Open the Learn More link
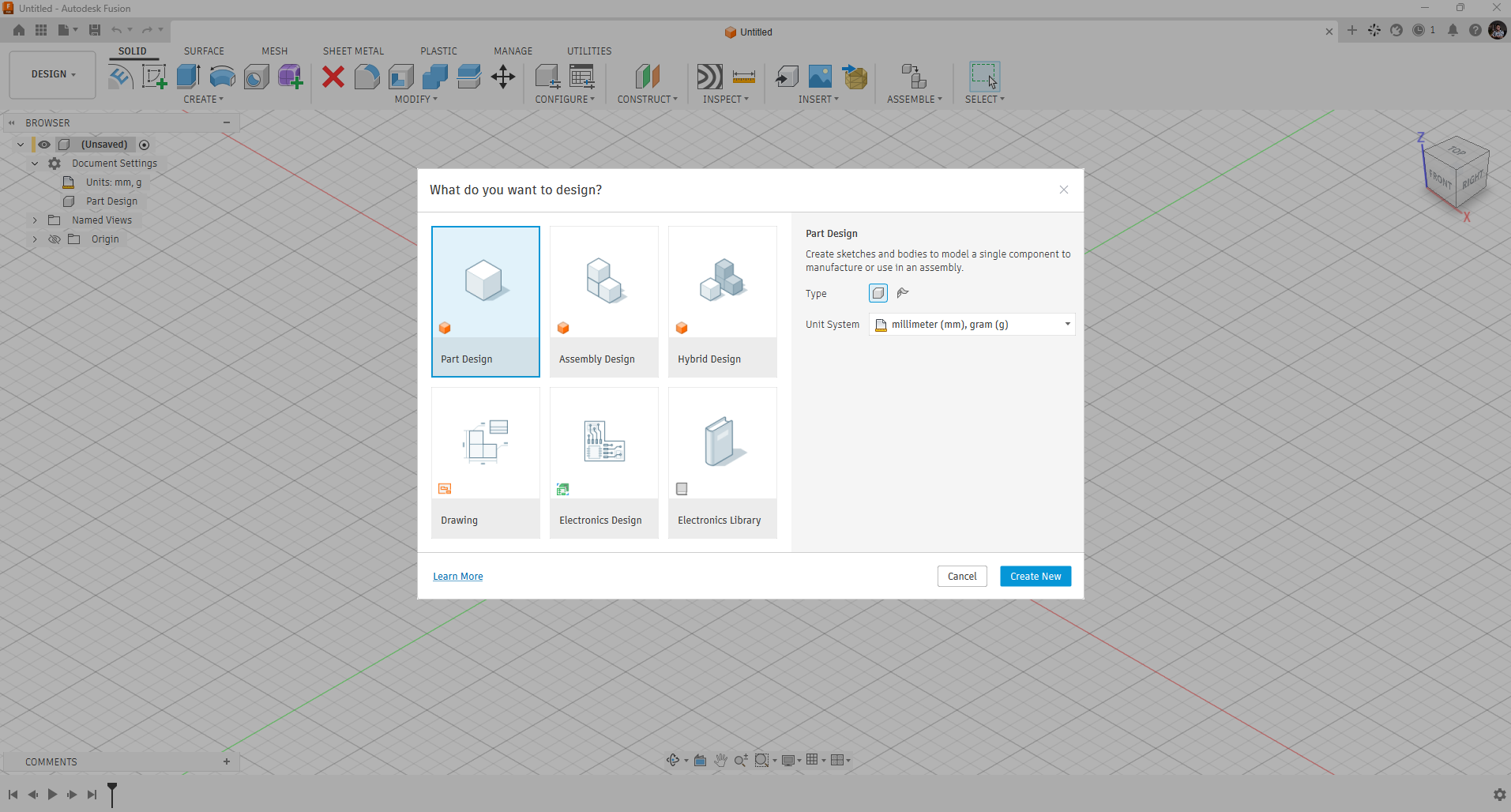Screen dimensions: 1511x812 [458, 577]
